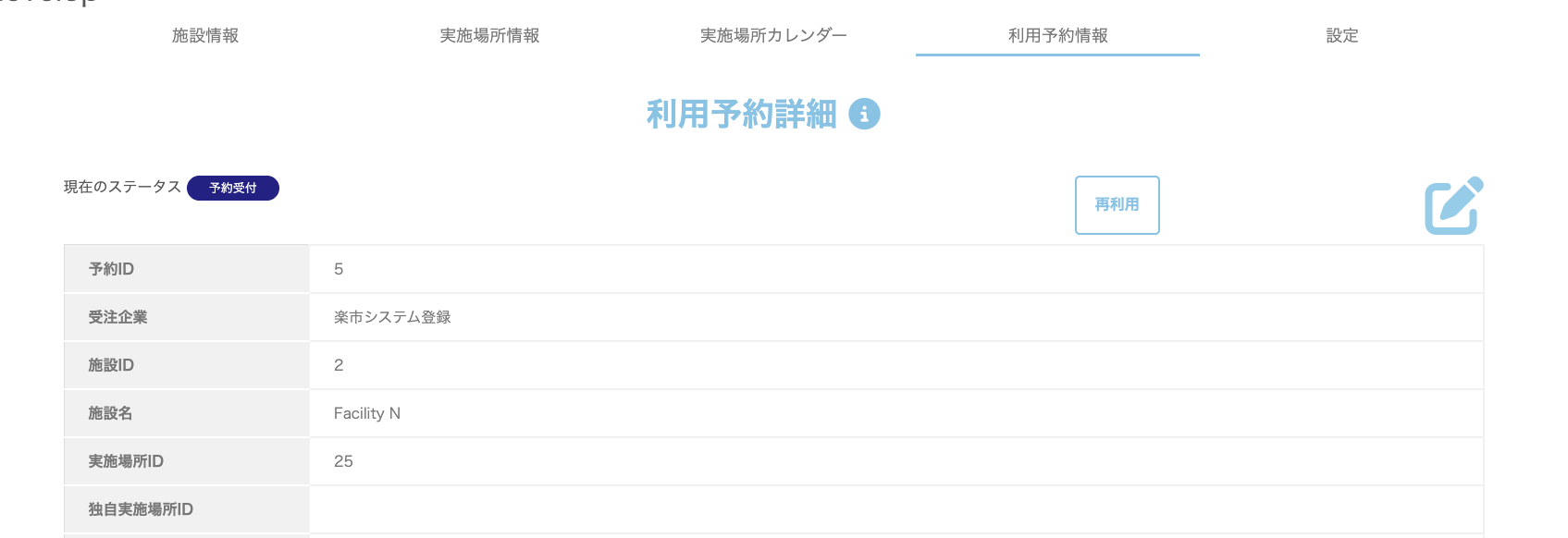
Task: Click the edit pencil icon
Action: 1453,205
